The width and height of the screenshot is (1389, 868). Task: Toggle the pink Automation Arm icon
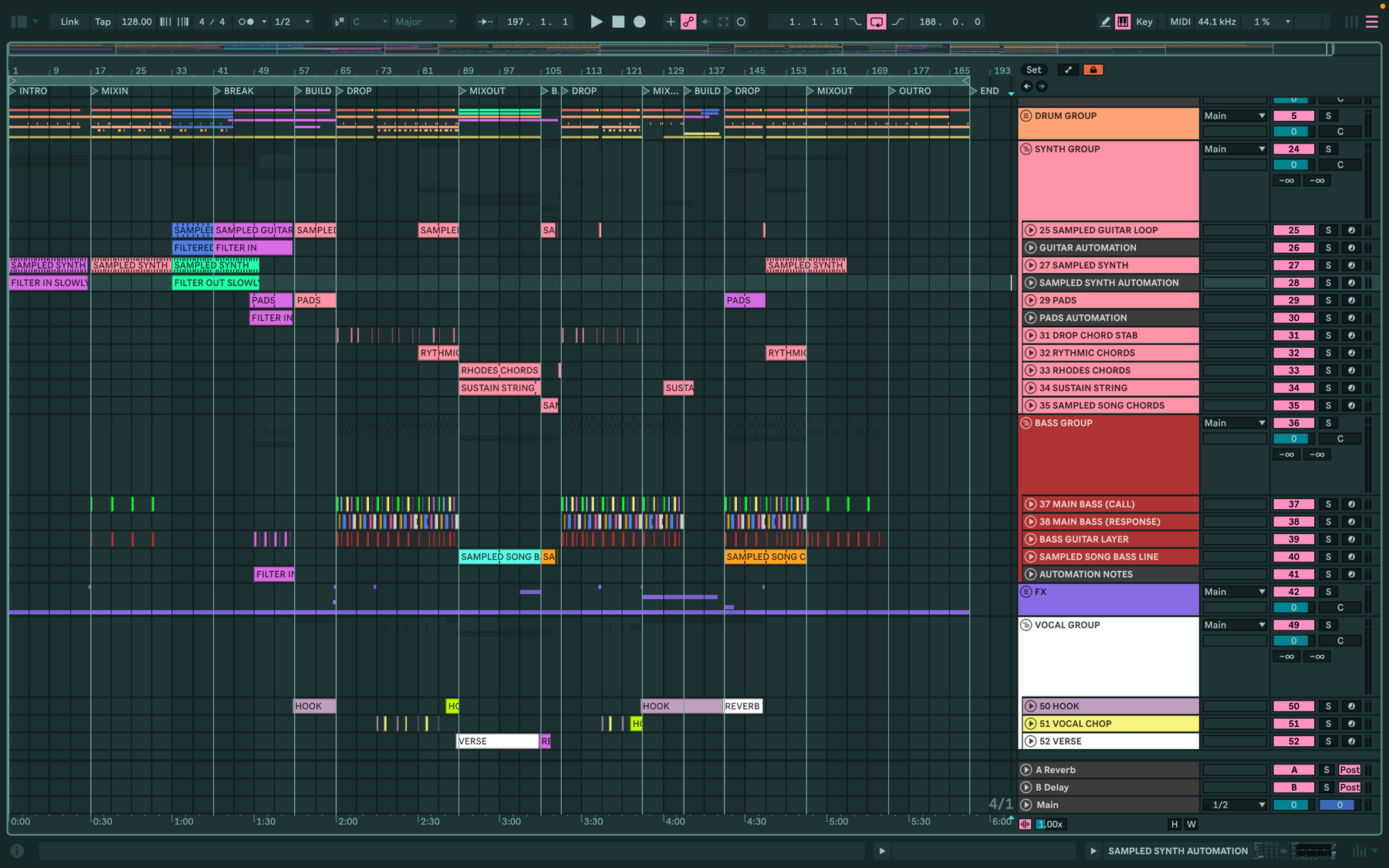pos(688,22)
